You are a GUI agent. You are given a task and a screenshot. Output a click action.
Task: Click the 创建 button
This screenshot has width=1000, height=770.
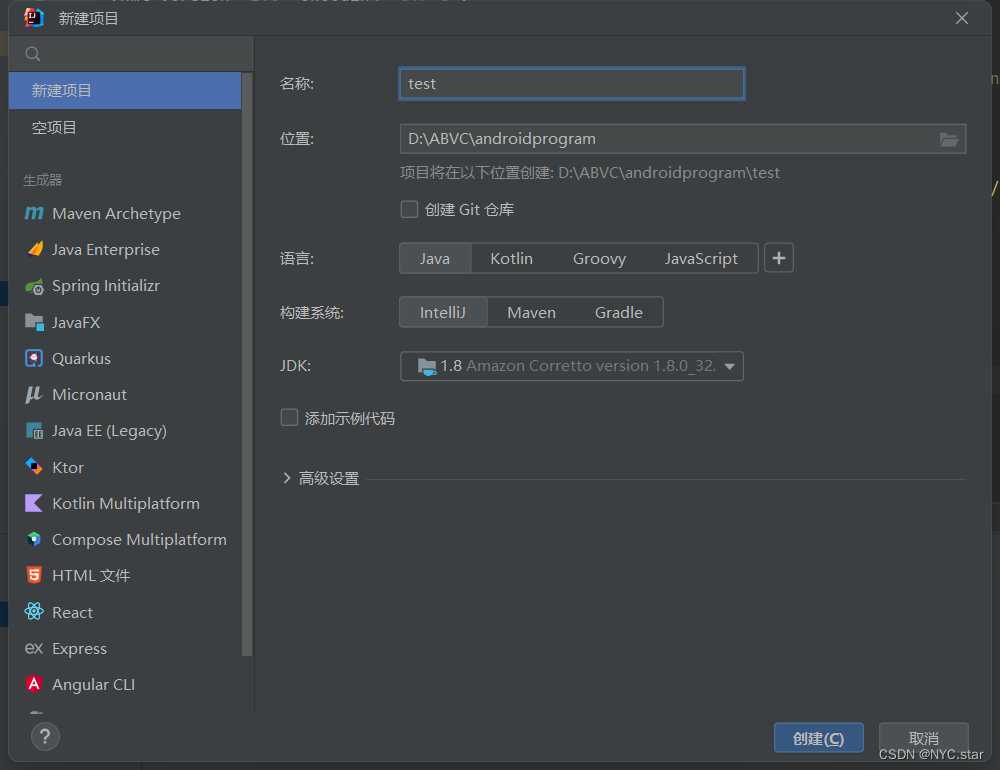tap(818, 737)
